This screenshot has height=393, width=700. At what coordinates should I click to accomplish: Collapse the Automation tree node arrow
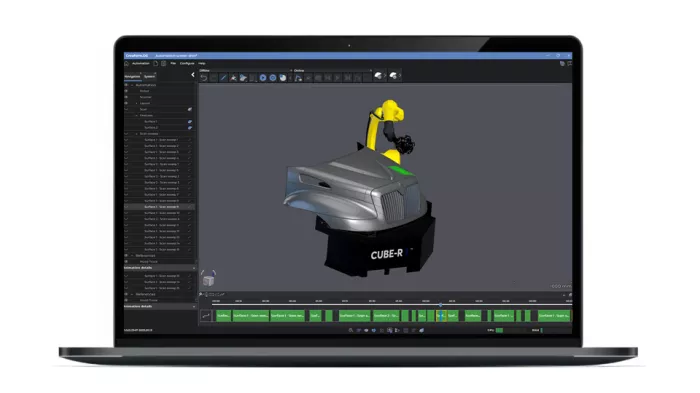coord(132,85)
